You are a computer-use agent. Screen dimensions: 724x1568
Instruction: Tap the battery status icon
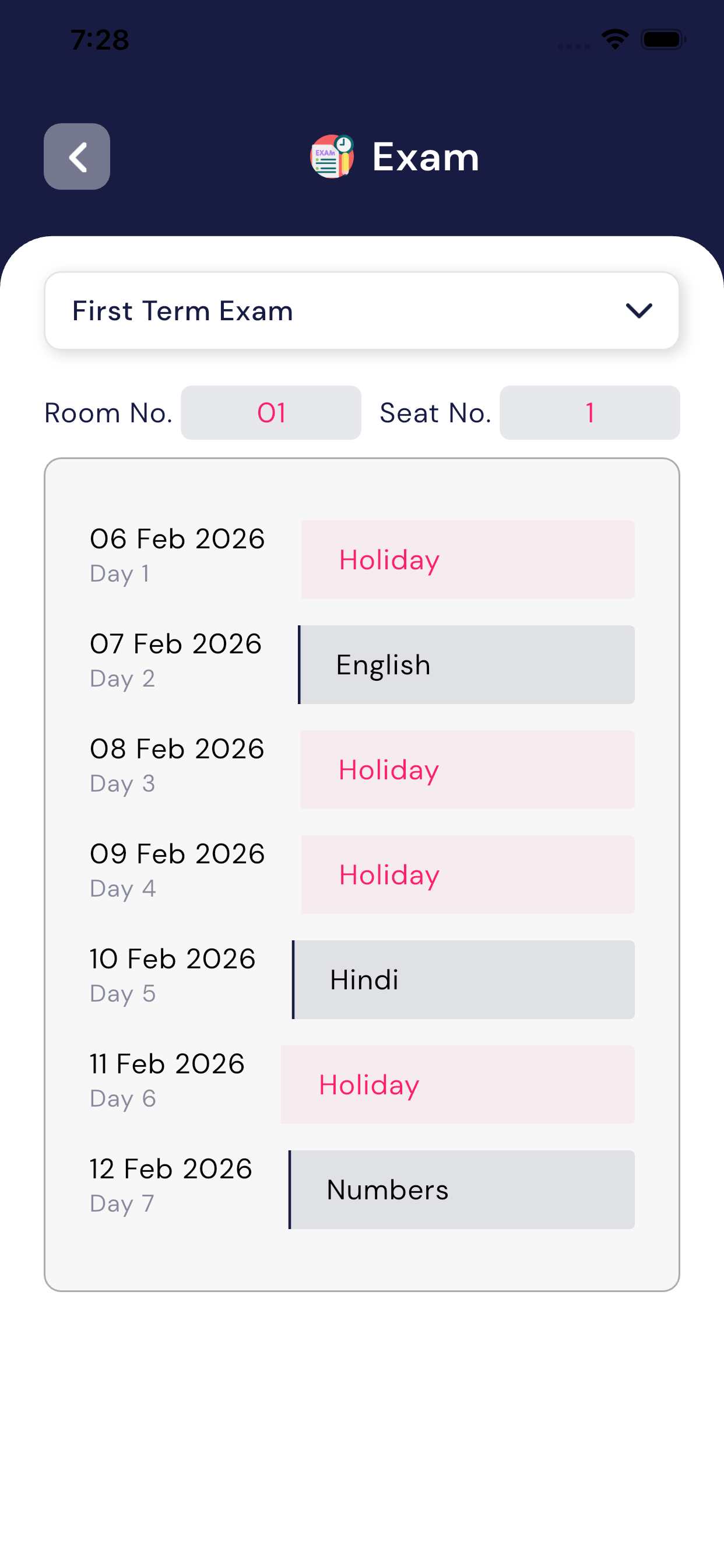pyautogui.click(x=663, y=40)
